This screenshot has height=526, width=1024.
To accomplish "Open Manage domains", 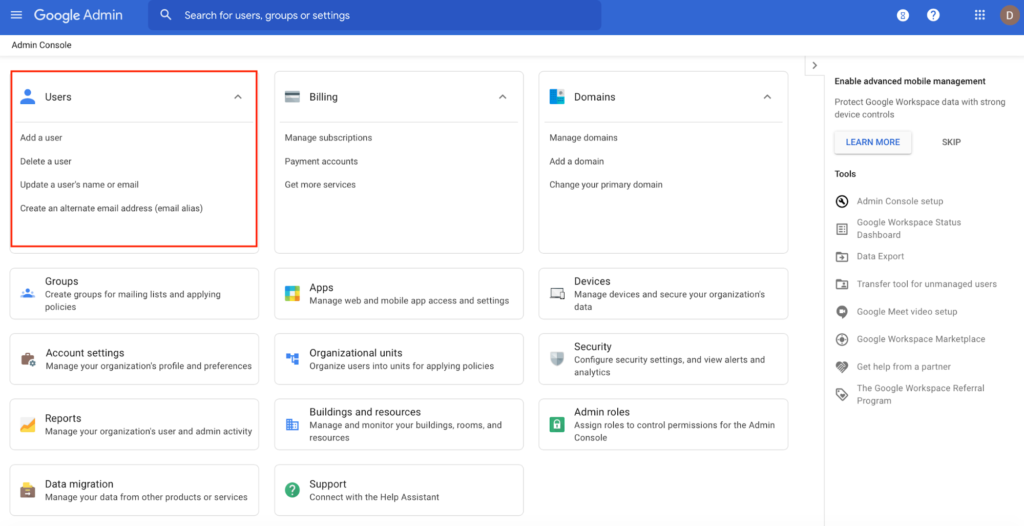I will click(x=583, y=138).
